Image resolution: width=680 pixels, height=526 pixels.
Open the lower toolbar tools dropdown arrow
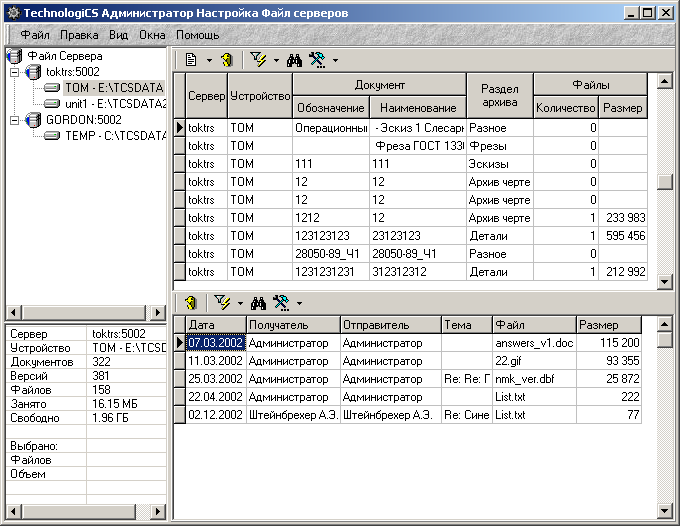(298, 303)
